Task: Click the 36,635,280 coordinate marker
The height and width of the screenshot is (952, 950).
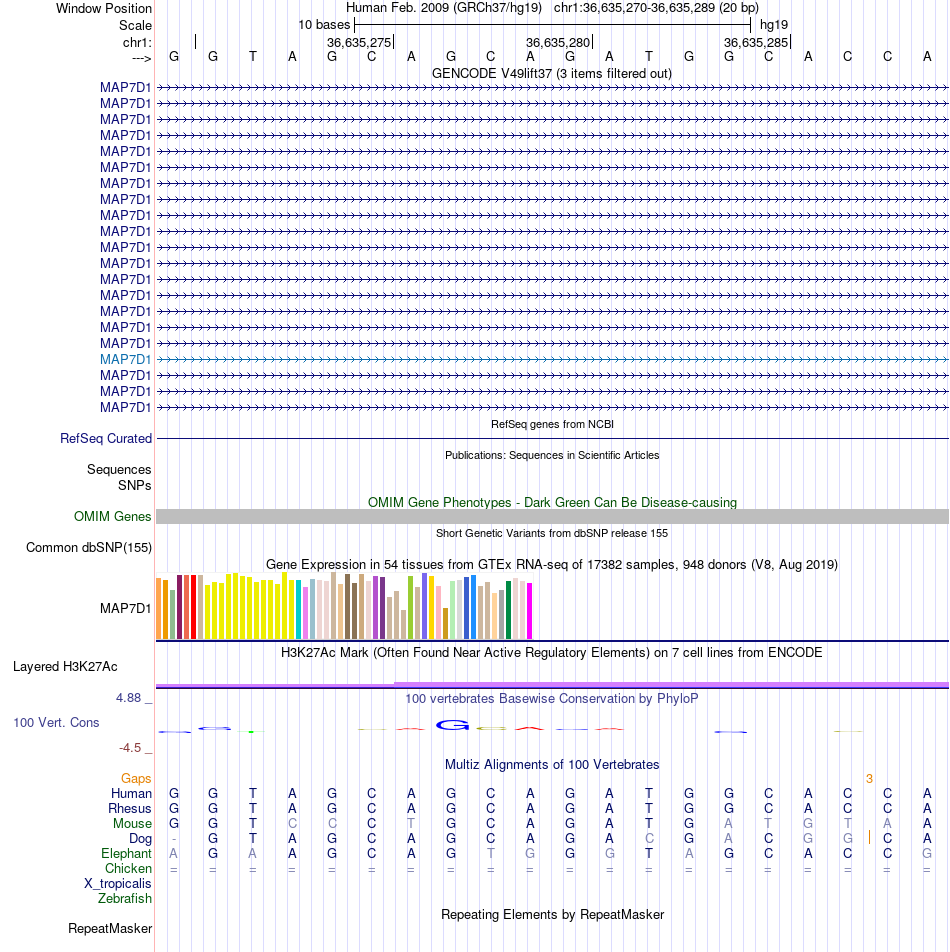Action: (x=558, y=42)
